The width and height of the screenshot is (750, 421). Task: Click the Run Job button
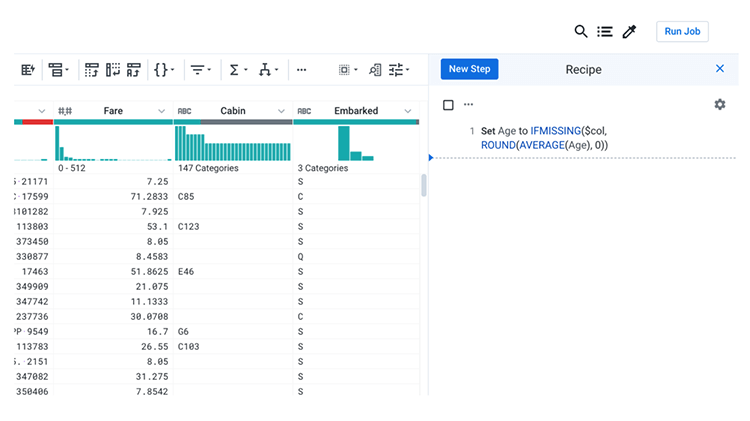tap(682, 32)
